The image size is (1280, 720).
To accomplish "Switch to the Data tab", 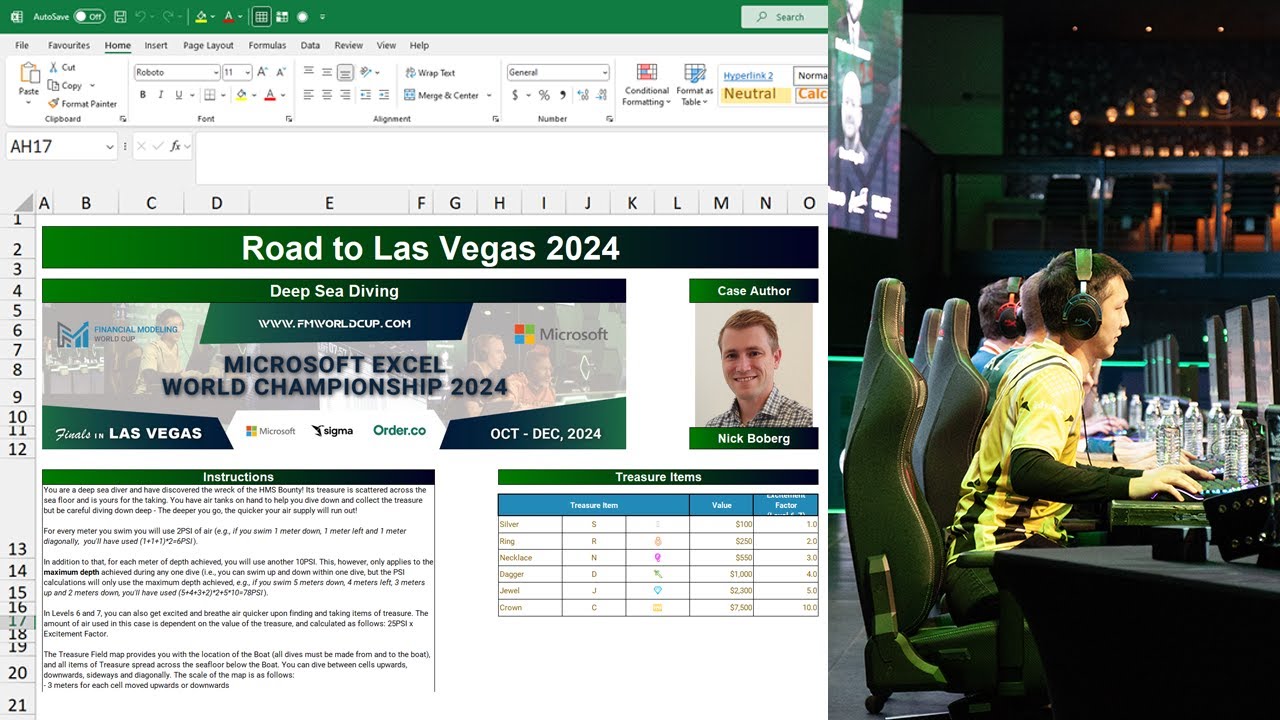I will [x=310, y=45].
